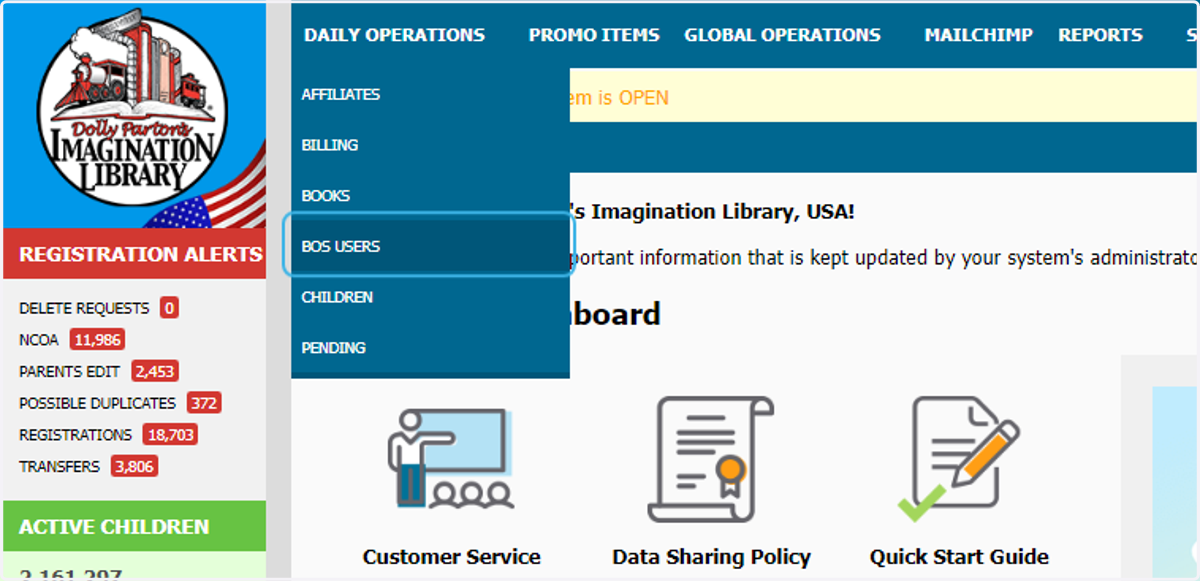This screenshot has height=581, width=1200.
Task: Select Books from the dropdown
Action: coord(430,196)
